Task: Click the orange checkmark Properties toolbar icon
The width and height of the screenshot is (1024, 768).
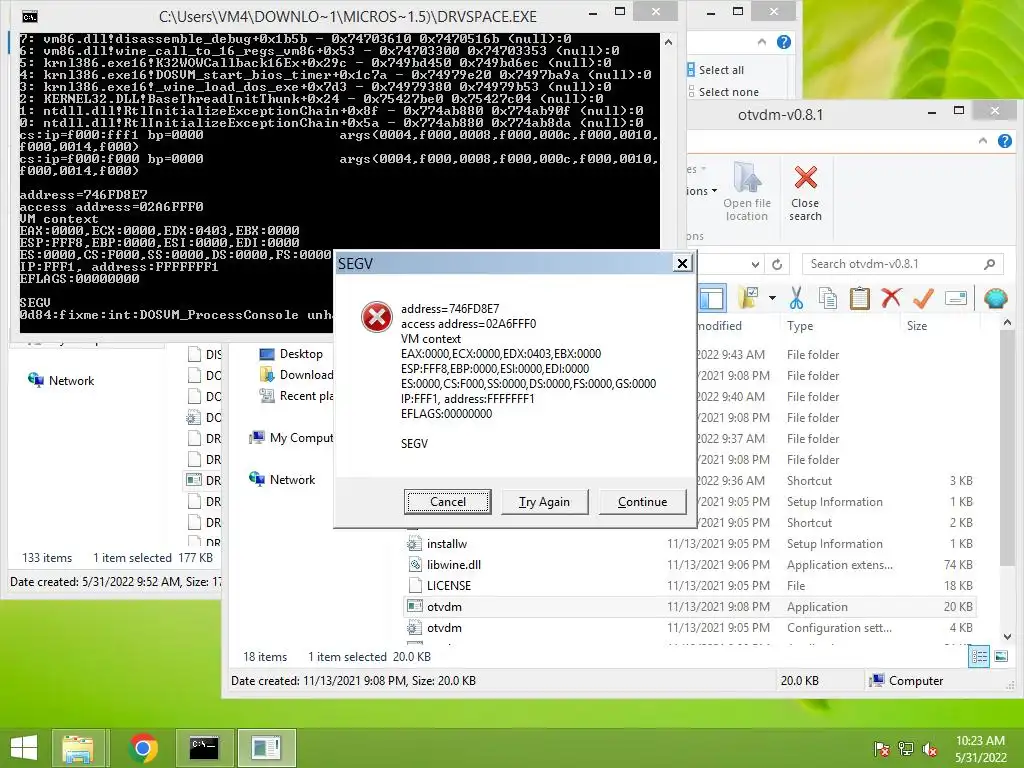Action: point(923,298)
